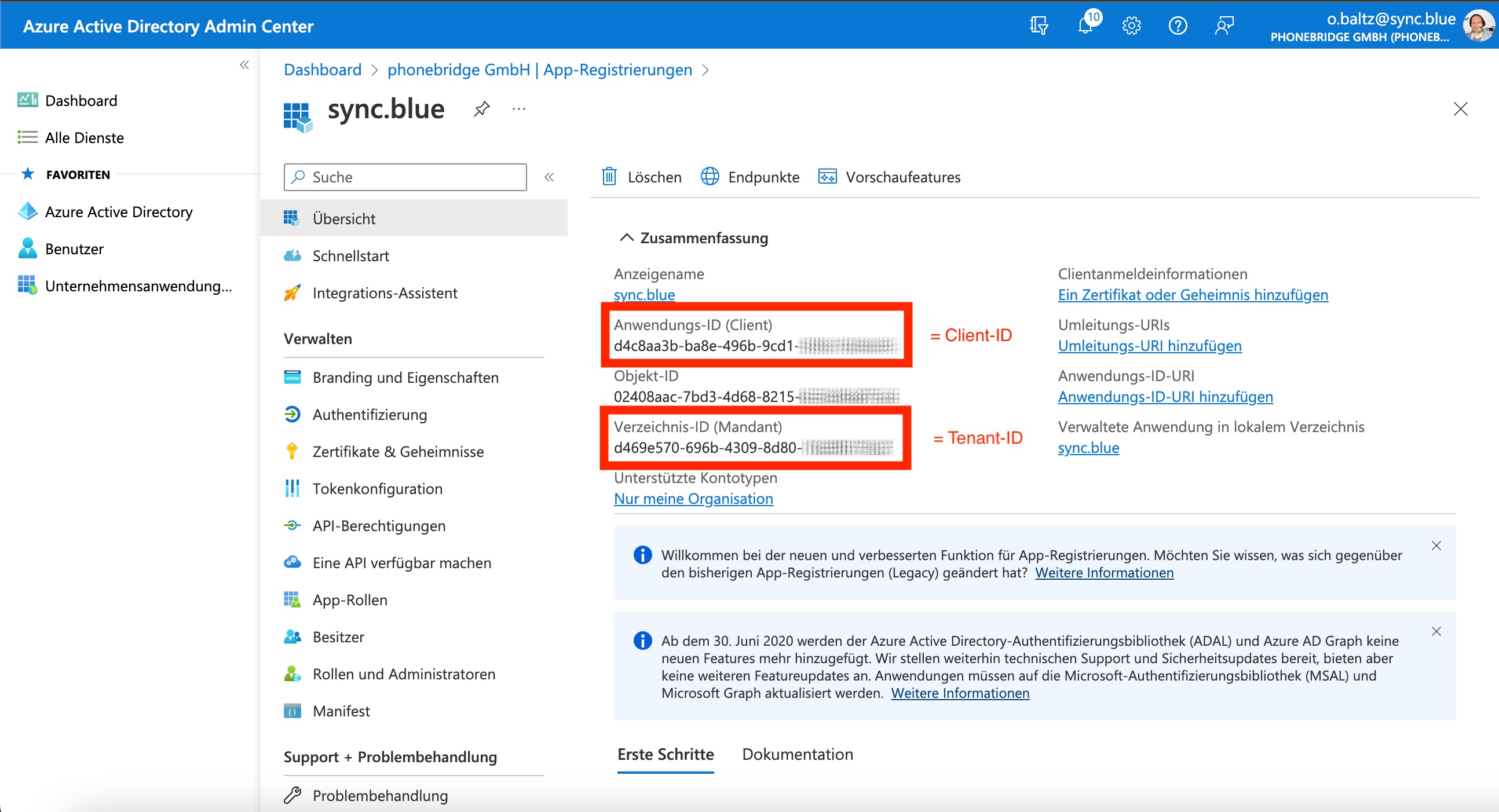Image resolution: width=1499 pixels, height=812 pixels.
Task: Dismiss the Willkommen info banner
Action: (1435, 546)
